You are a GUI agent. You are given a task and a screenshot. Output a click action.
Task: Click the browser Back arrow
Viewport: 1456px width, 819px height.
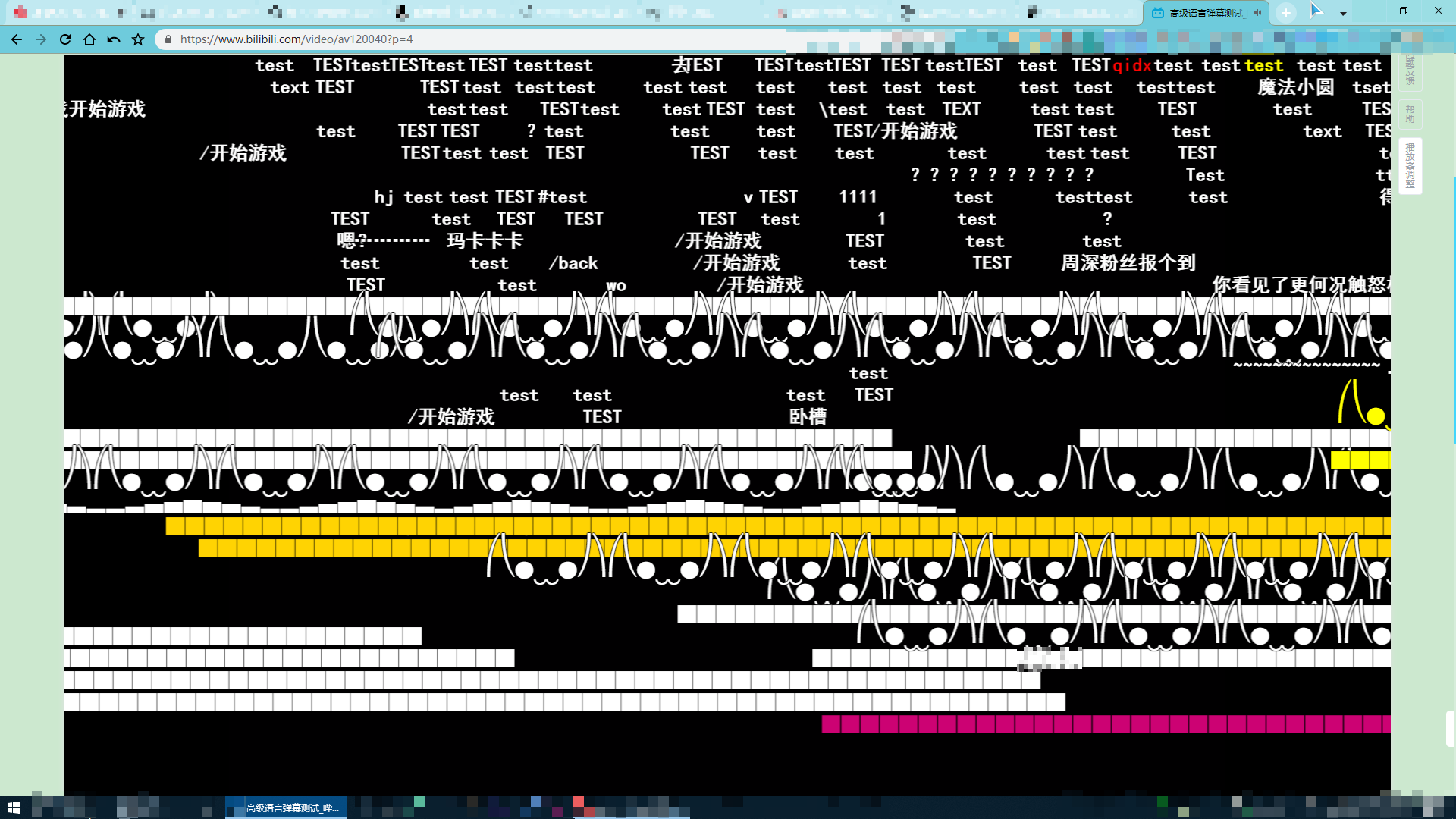pos(17,39)
